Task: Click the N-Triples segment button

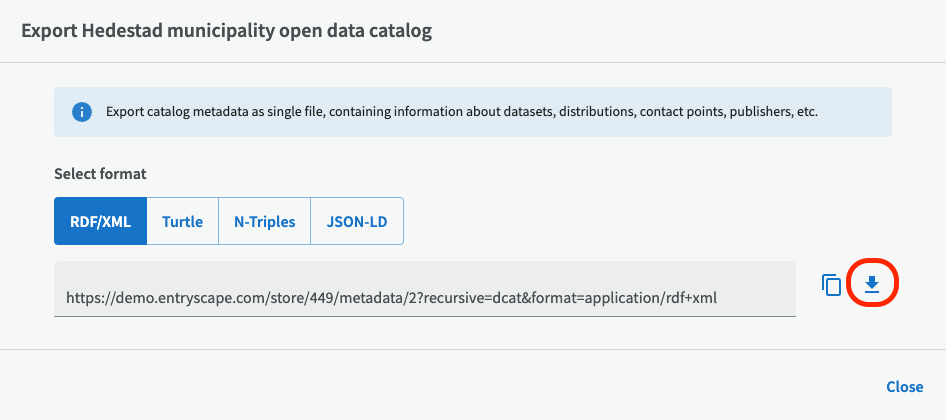Action: click(x=265, y=221)
